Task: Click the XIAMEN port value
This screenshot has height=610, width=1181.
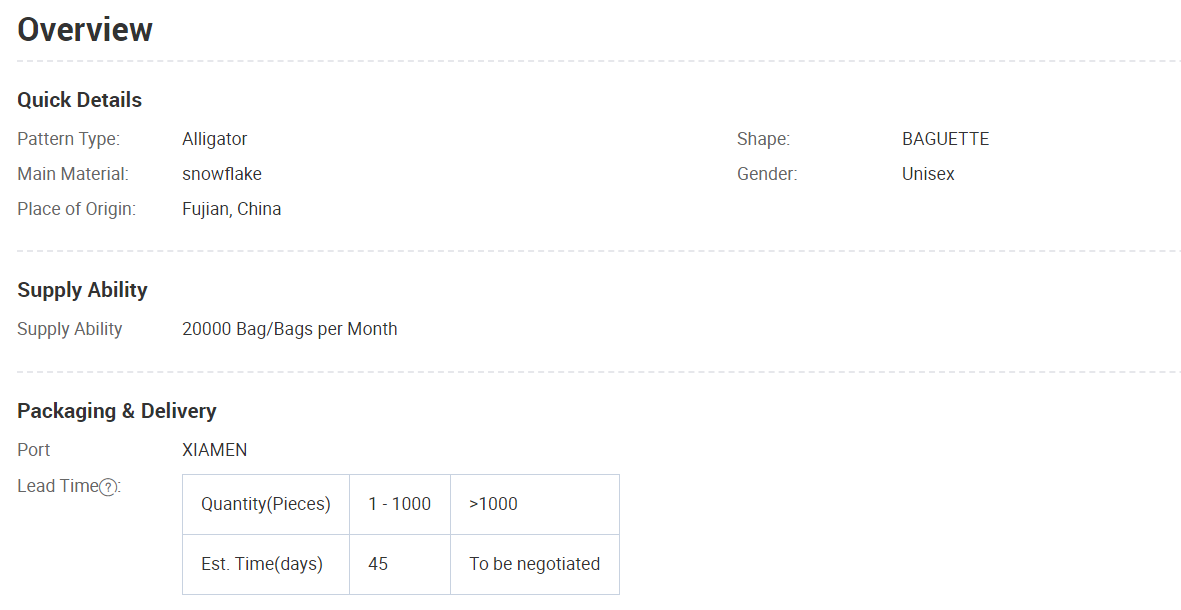Action: 215,450
